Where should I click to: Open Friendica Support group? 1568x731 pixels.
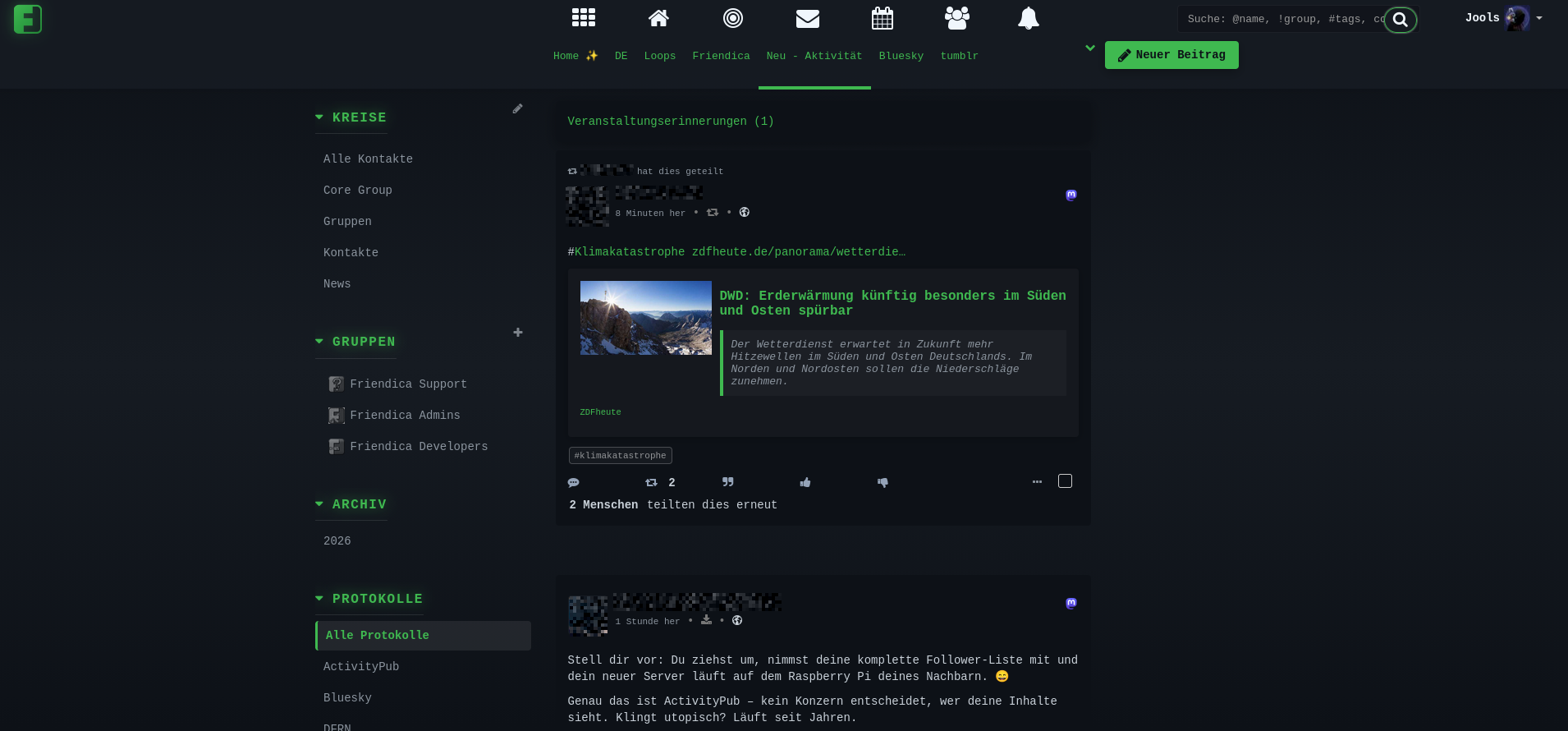(x=397, y=384)
